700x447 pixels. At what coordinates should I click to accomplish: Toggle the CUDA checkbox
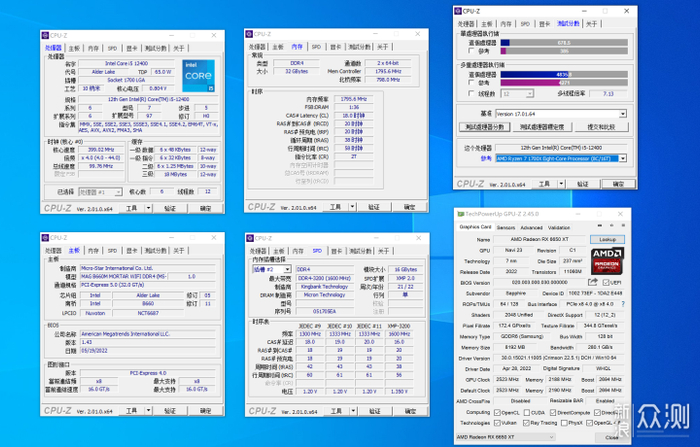[527, 413]
